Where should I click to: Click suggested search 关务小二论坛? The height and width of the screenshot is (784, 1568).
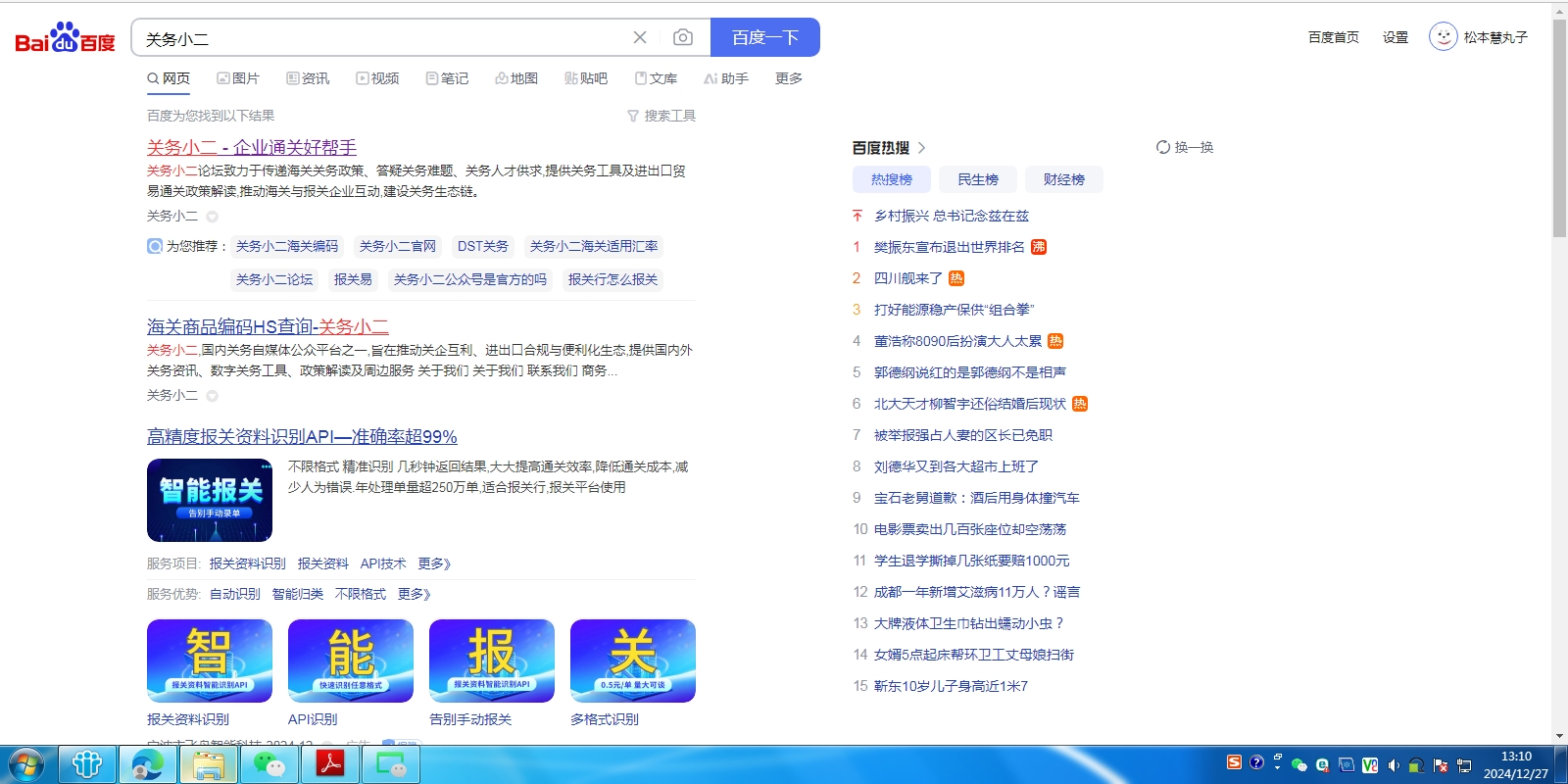tap(274, 279)
